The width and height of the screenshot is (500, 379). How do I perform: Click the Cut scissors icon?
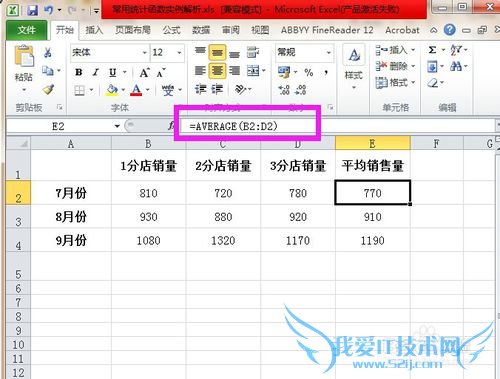(48, 53)
